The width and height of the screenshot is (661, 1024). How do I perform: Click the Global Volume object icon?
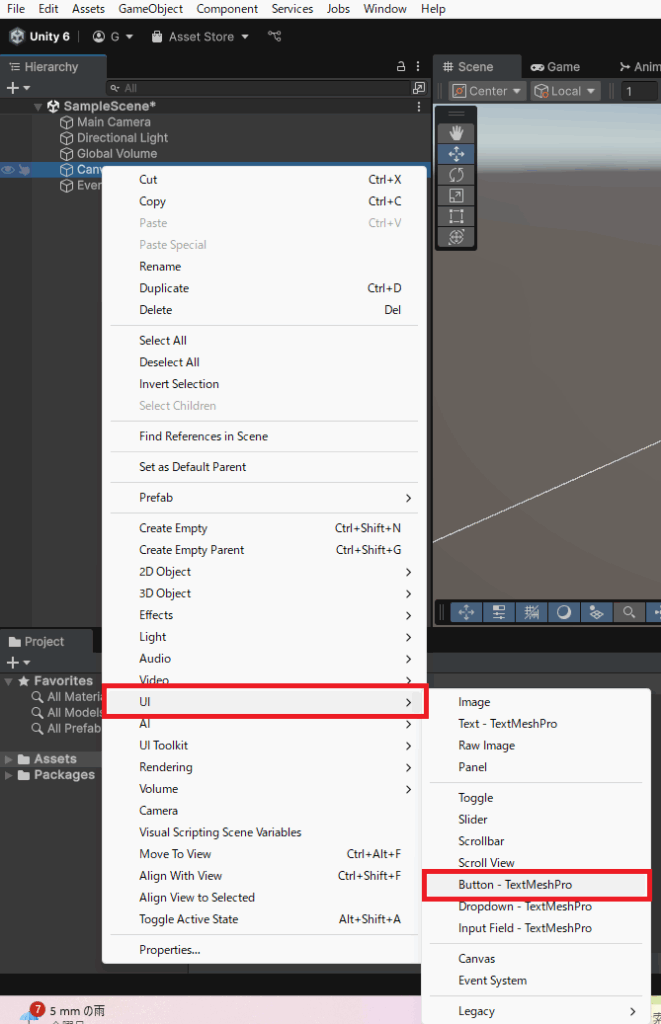tap(67, 153)
